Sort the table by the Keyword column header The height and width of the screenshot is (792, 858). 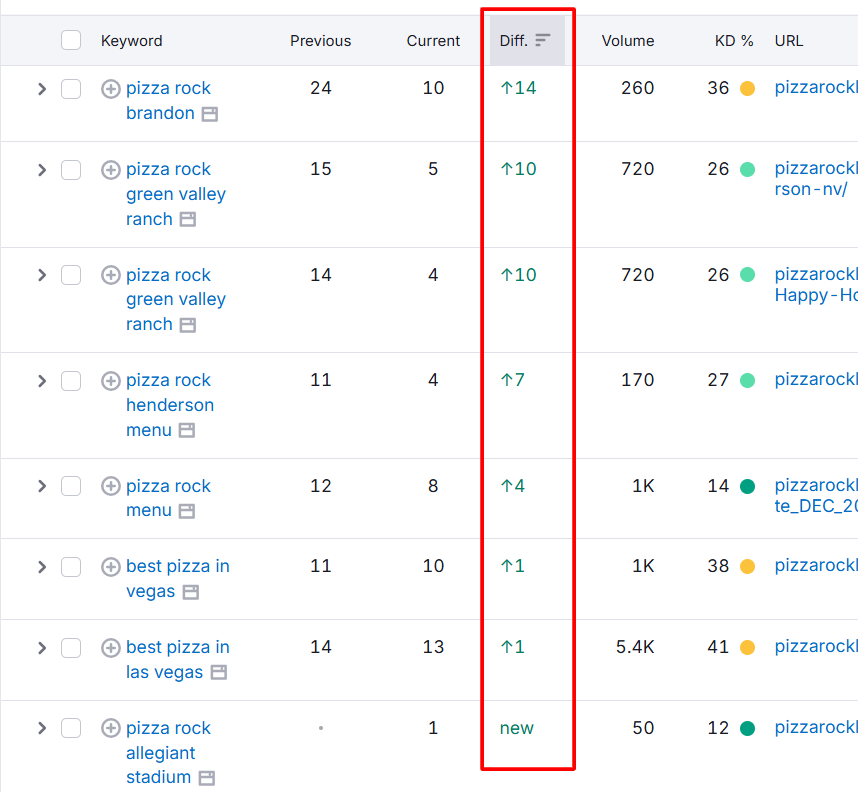click(131, 41)
